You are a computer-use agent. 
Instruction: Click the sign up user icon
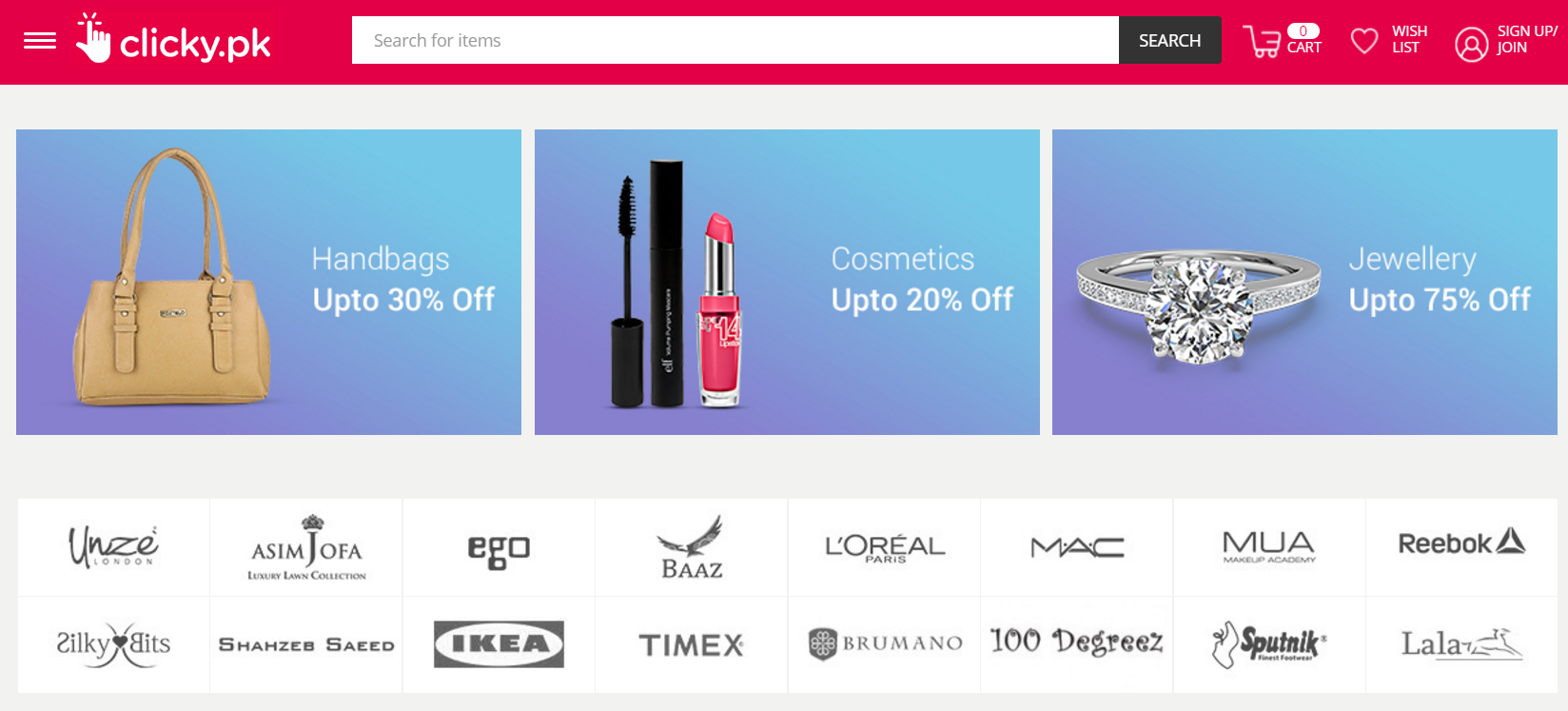pos(1471,44)
